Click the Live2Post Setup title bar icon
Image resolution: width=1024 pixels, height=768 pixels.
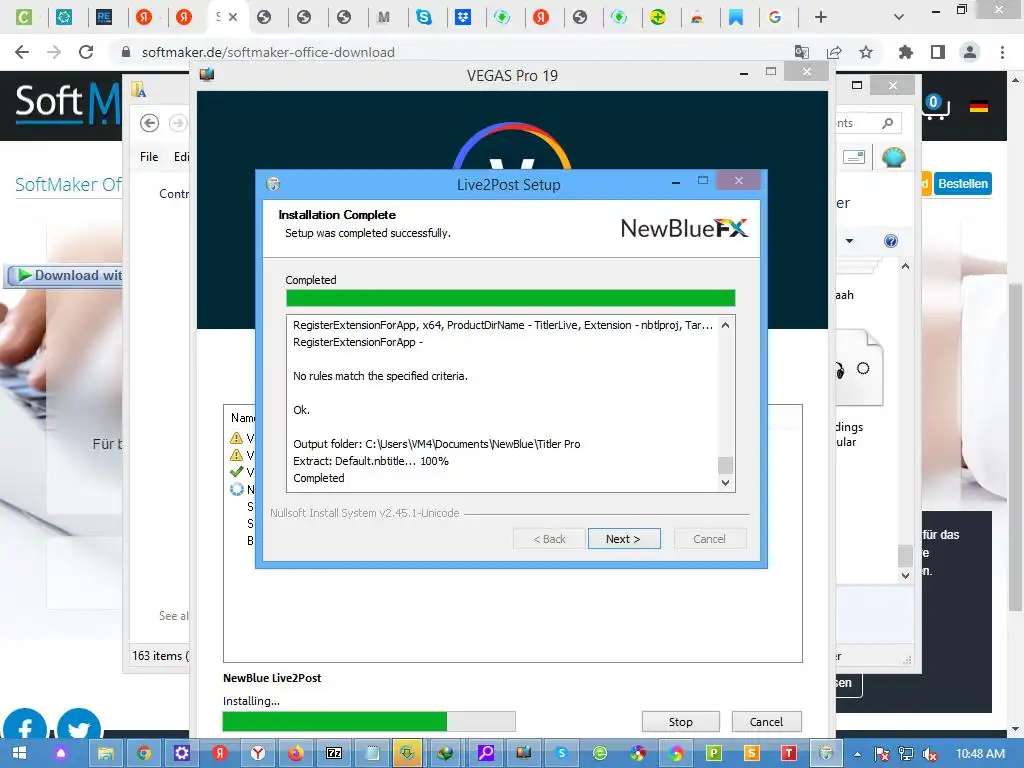point(273,184)
